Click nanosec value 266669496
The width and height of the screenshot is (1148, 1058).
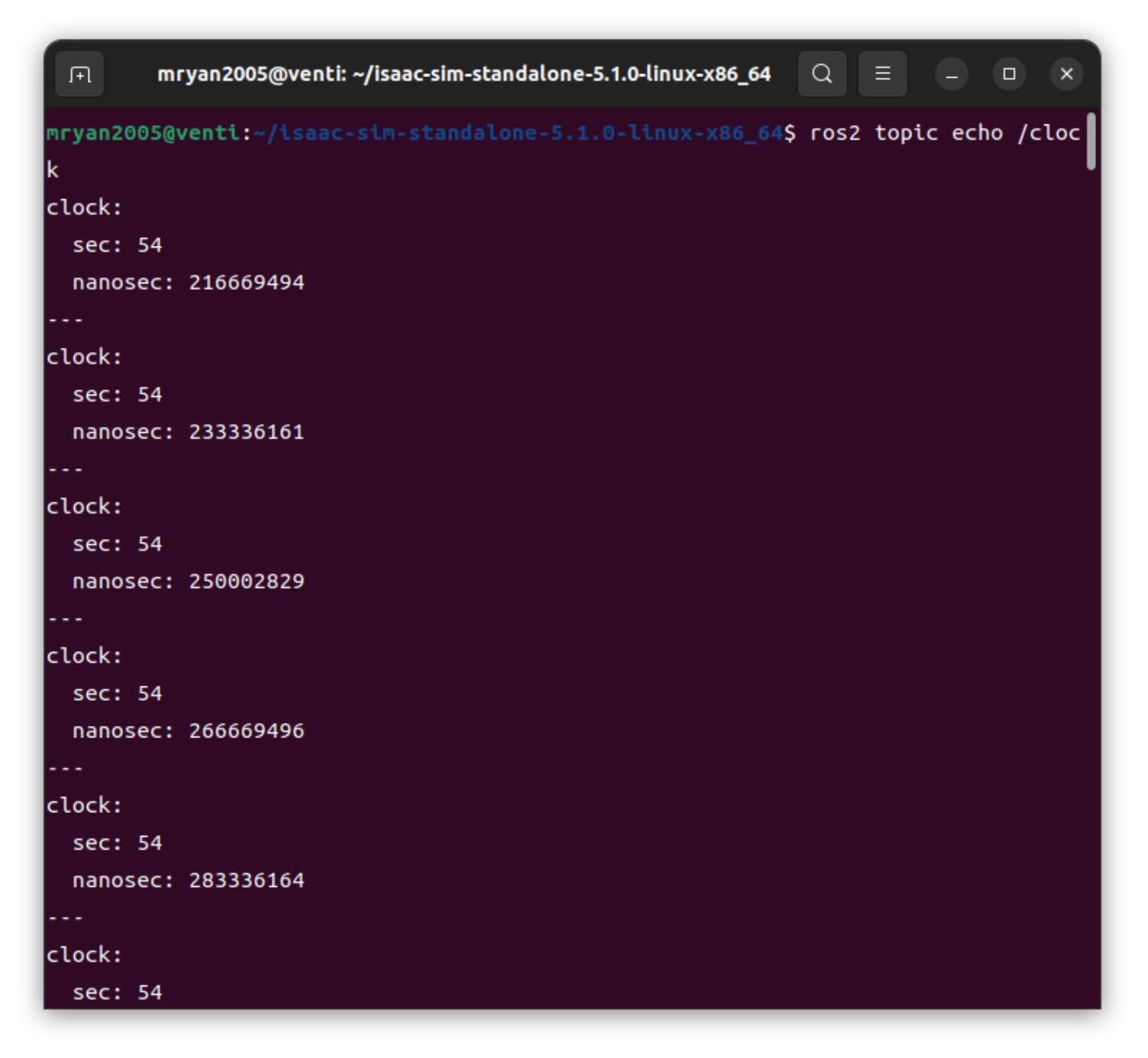(246, 731)
